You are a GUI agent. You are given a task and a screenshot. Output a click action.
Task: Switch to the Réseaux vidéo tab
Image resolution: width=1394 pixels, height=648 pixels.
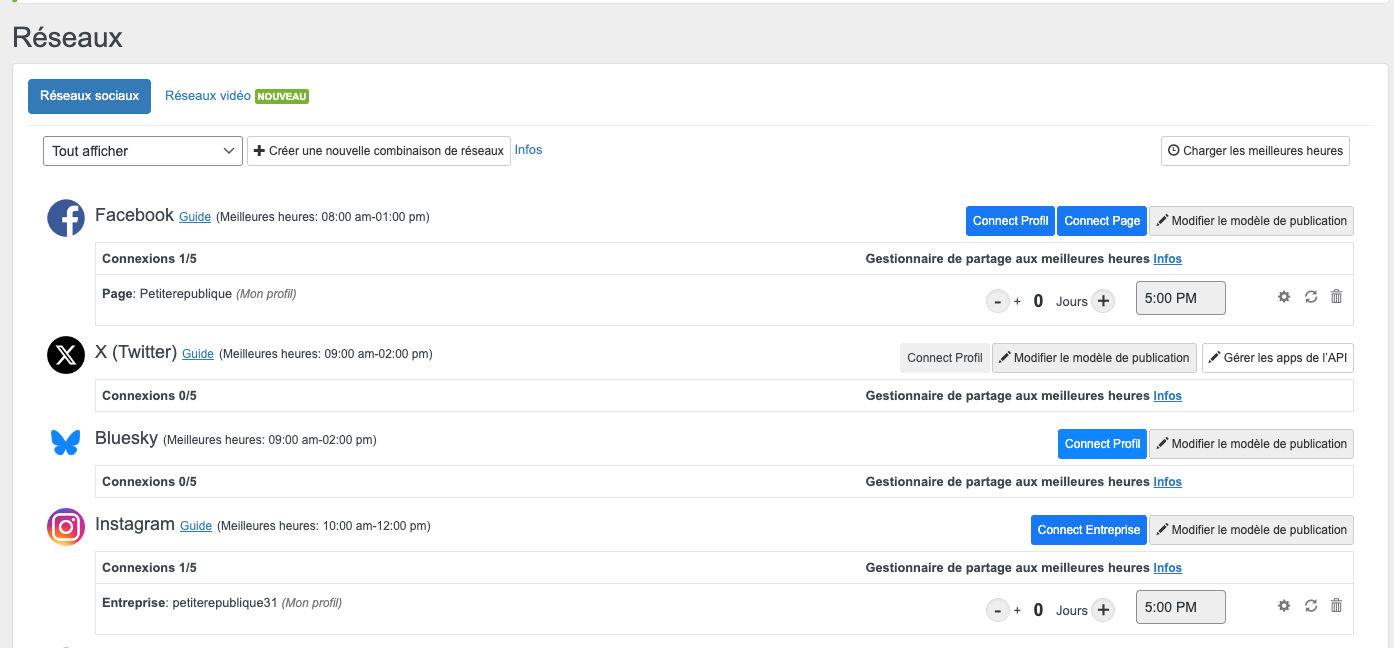[208, 96]
